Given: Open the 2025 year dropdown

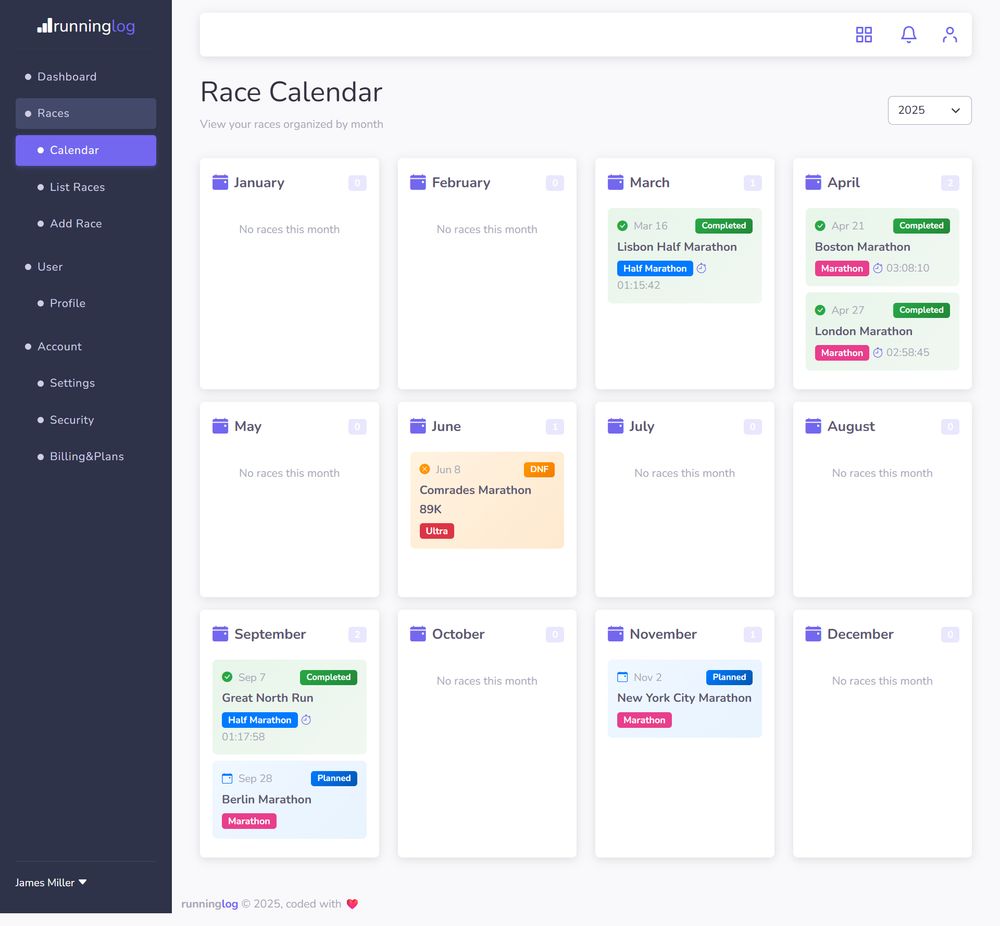Looking at the screenshot, I should tap(929, 110).
